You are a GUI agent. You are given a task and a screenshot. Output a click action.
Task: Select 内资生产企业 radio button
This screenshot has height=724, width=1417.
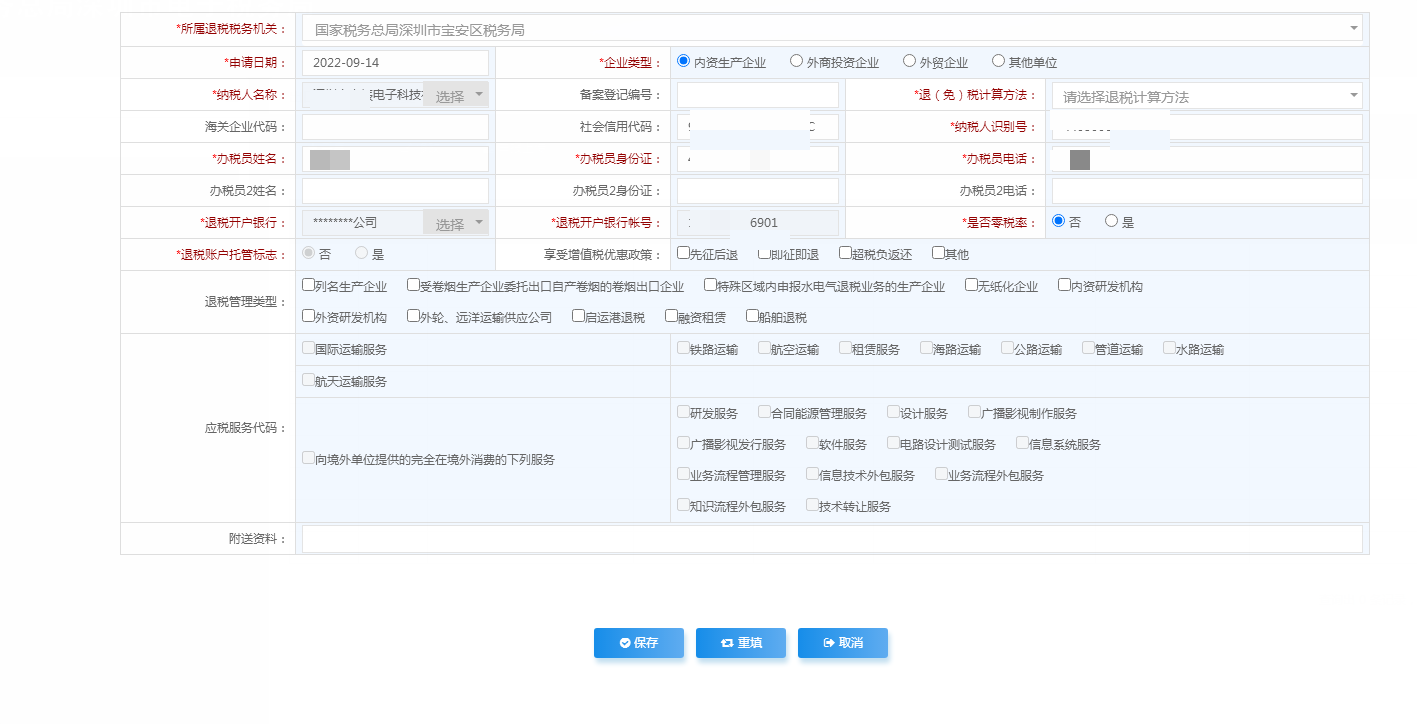684,61
